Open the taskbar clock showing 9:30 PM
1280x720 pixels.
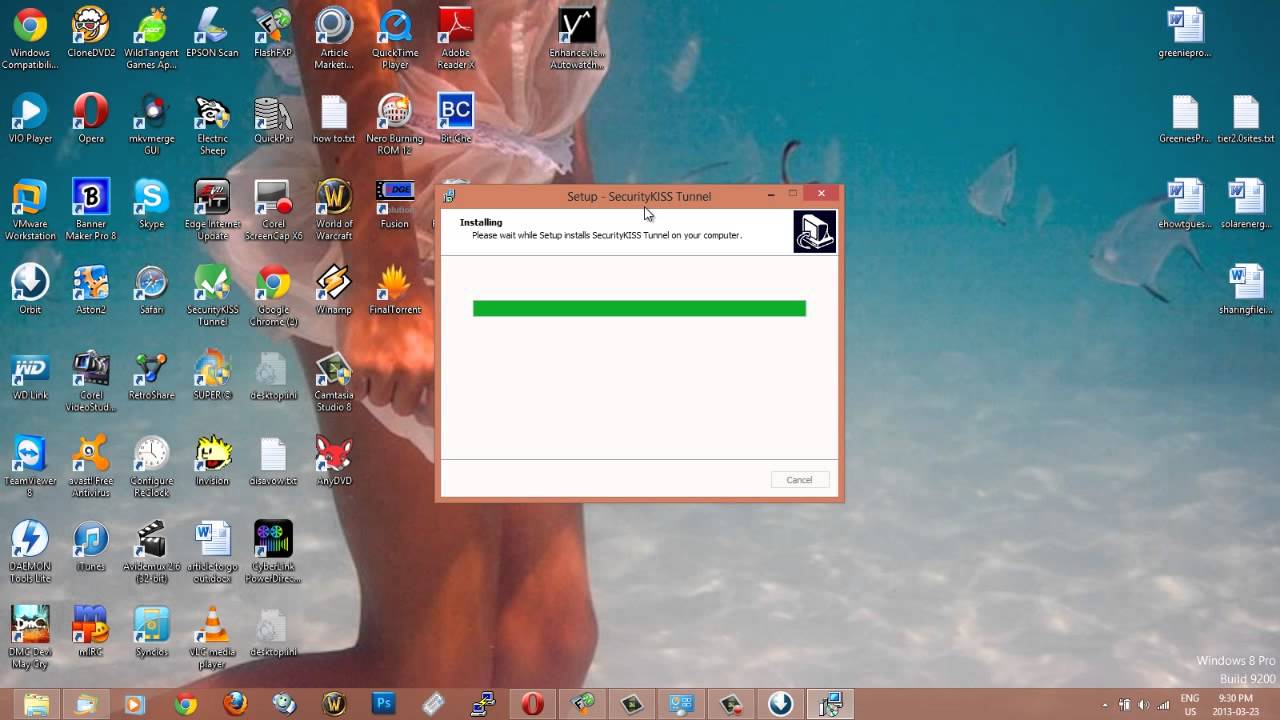[x=1237, y=704]
